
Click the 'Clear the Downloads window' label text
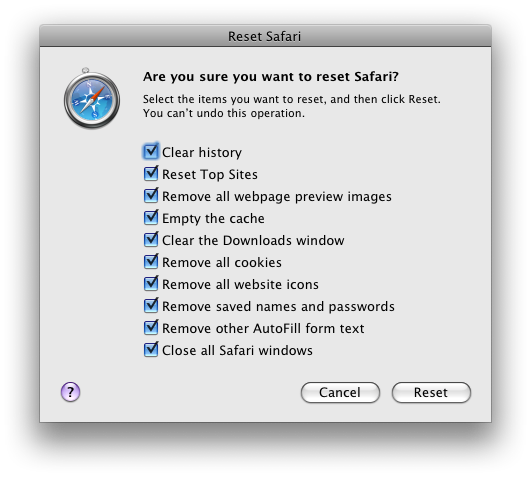click(x=253, y=240)
